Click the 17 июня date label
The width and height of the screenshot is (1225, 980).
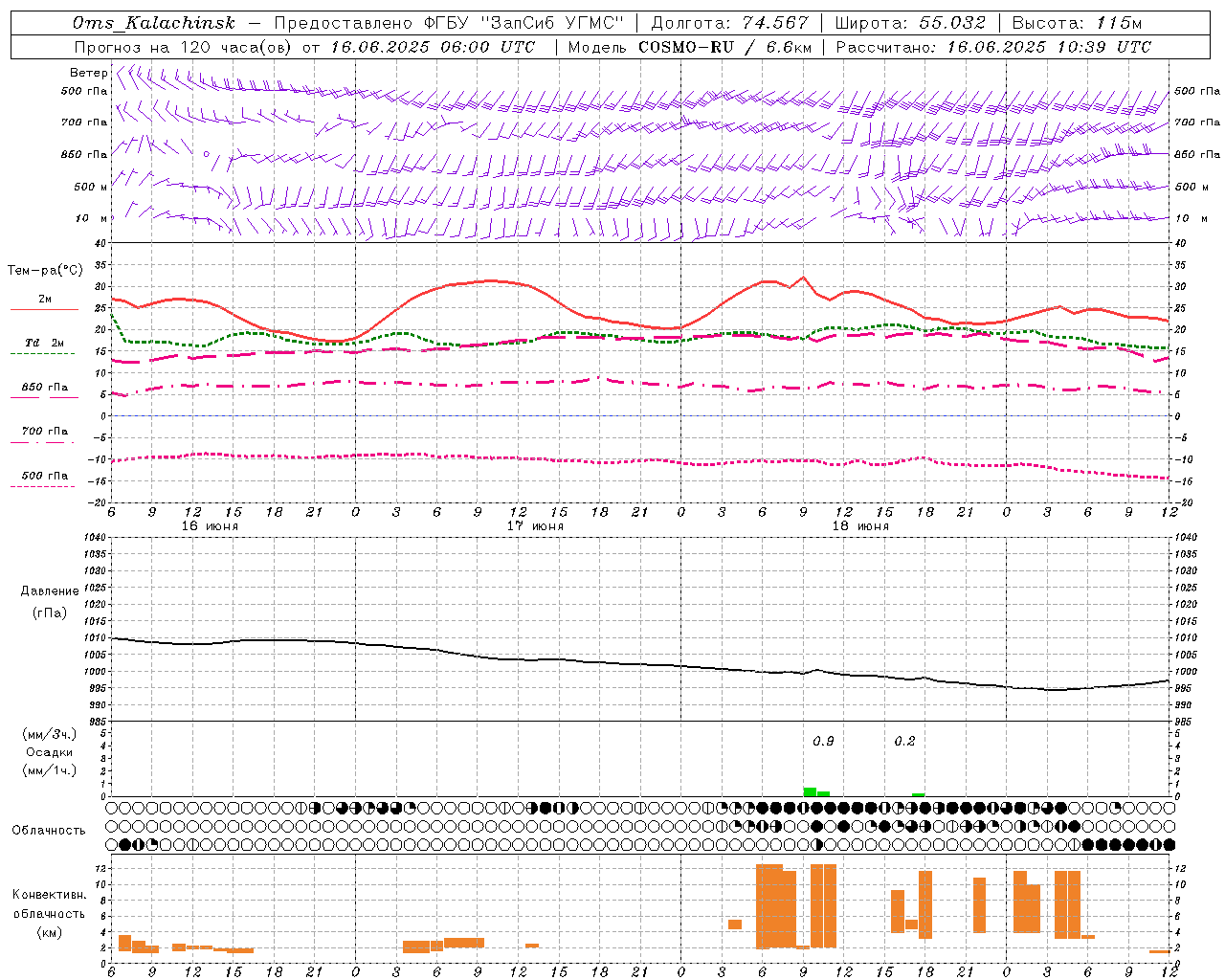535,526
